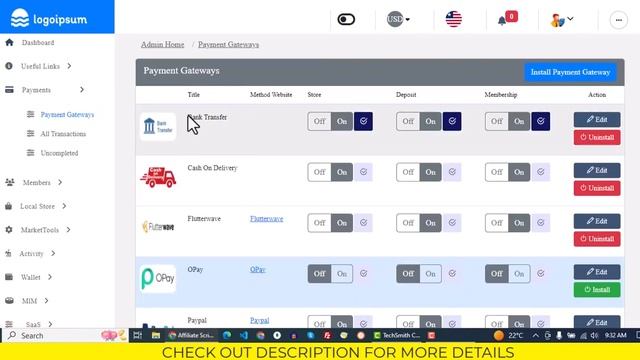Click the Payments card icon in sidebar
This screenshot has height=360, width=640.
(9, 89)
